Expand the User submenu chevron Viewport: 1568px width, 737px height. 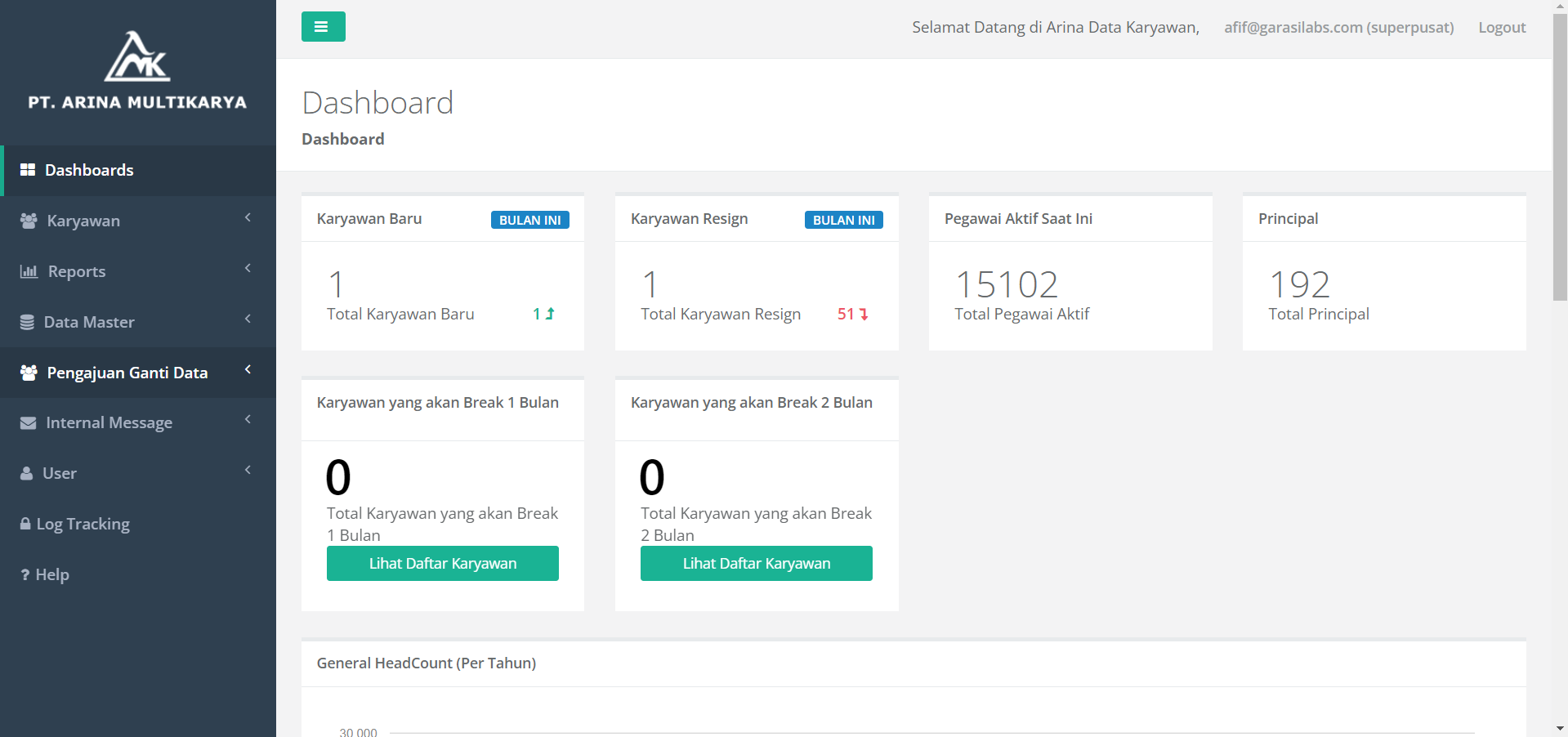(x=248, y=470)
